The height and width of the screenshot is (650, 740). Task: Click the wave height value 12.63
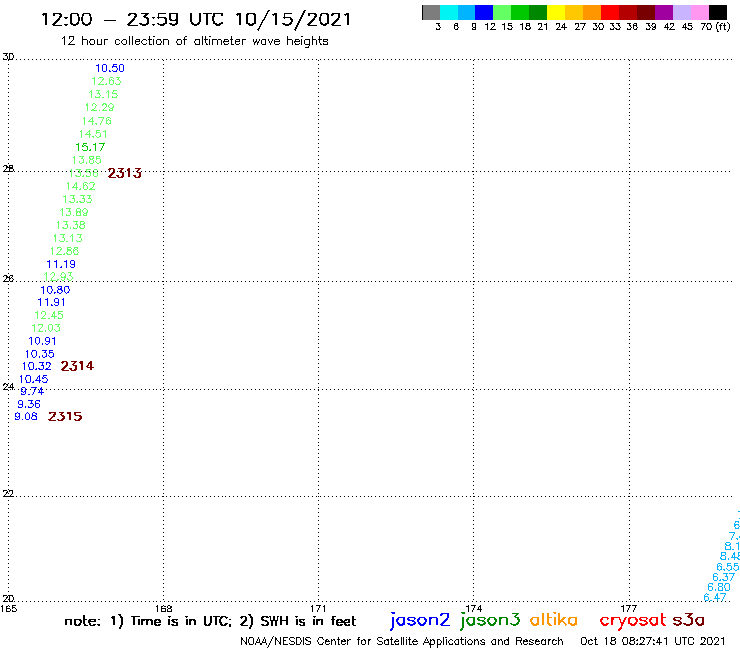(x=106, y=81)
